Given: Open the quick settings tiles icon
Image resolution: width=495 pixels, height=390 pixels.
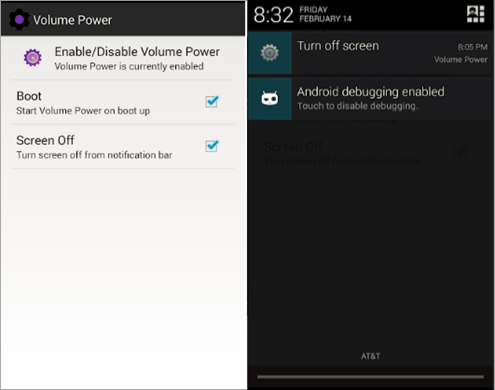Looking at the screenshot, I should [x=475, y=14].
